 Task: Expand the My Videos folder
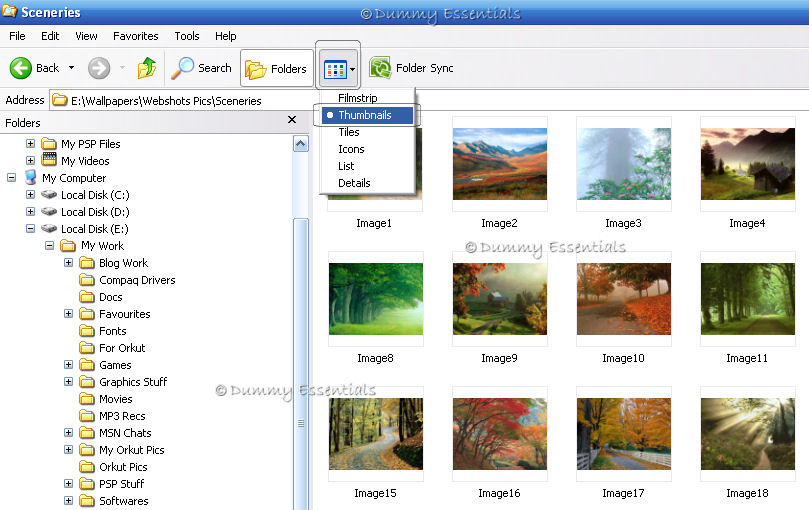click(x=30, y=161)
